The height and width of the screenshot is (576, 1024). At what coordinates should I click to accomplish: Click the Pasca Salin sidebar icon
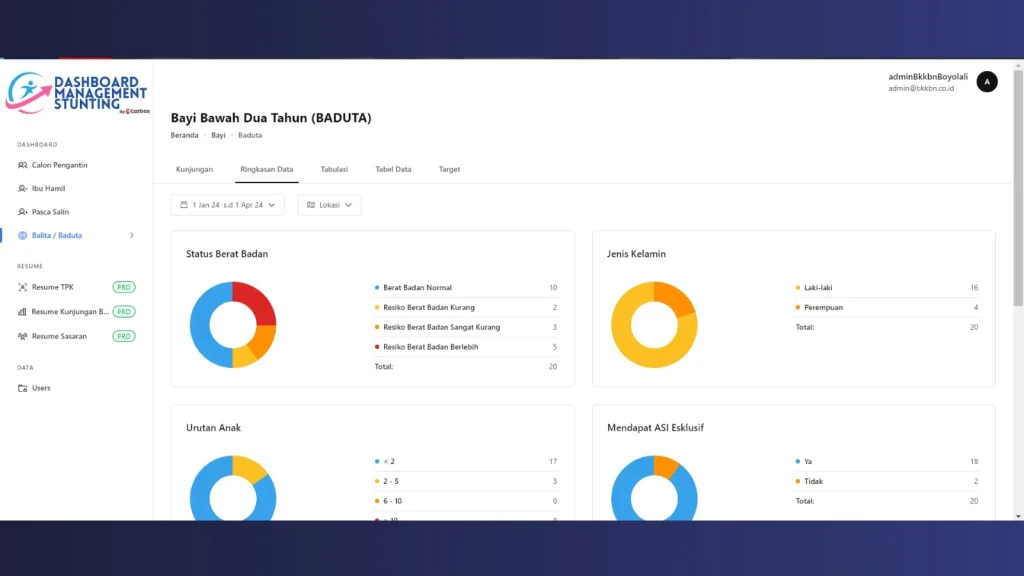23,212
